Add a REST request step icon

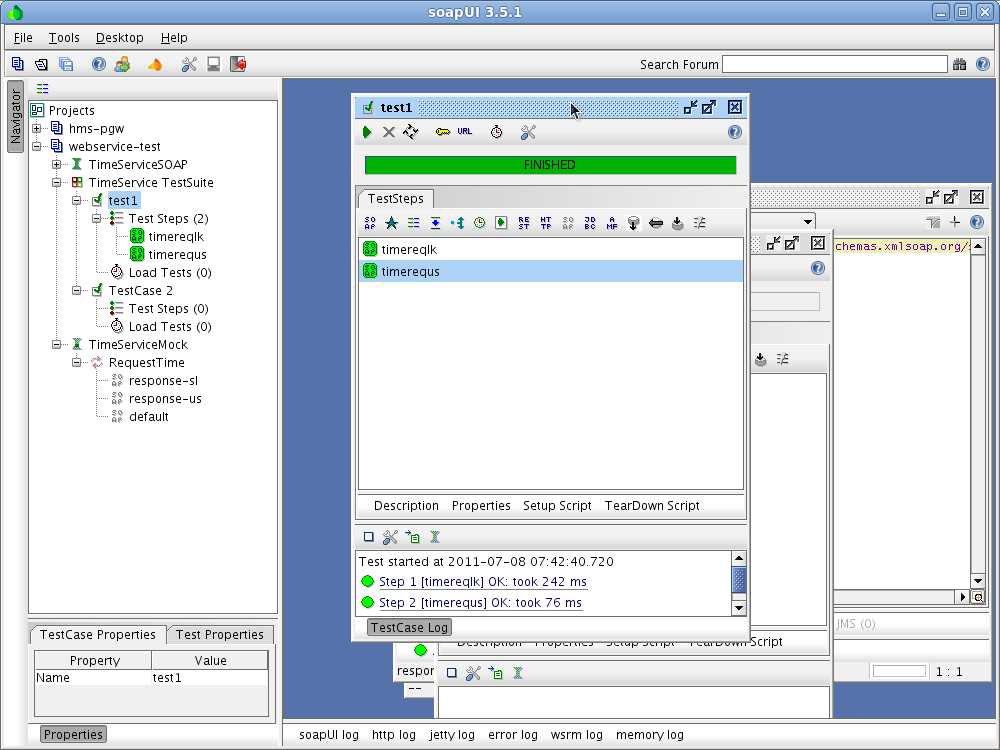pyautogui.click(x=524, y=223)
